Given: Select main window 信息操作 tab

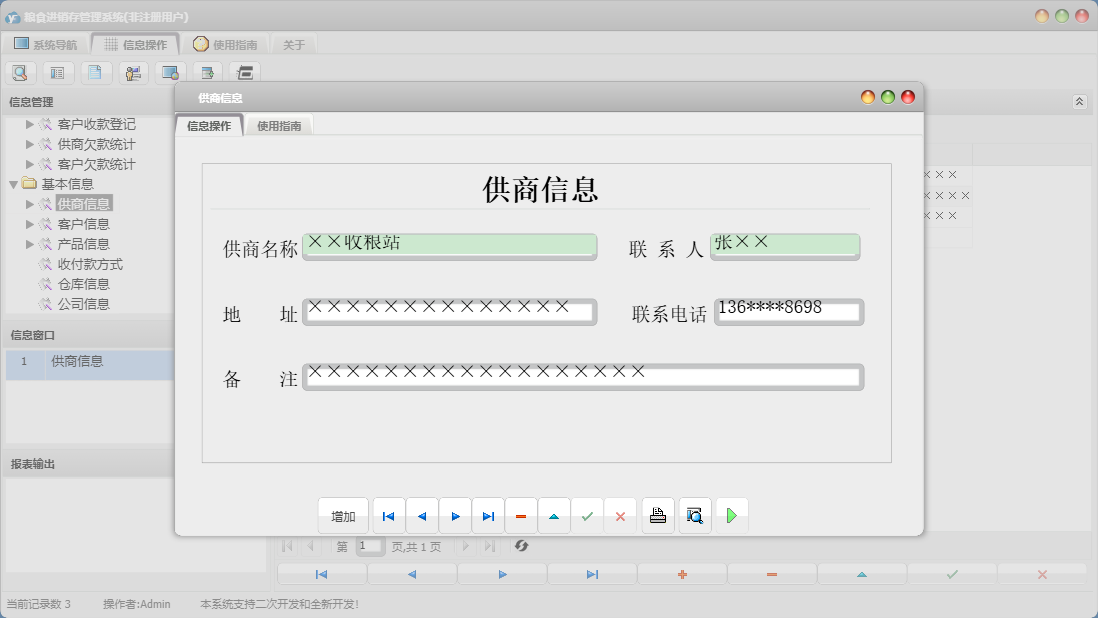Looking at the screenshot, I should tap(136, 44).
